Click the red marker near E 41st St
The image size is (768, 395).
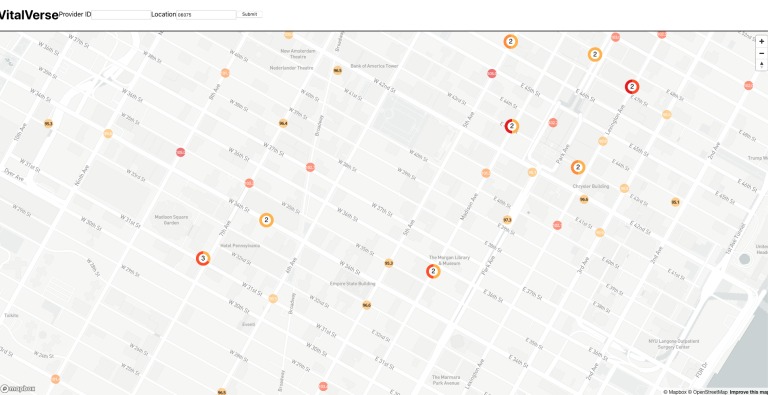[557, 225]
